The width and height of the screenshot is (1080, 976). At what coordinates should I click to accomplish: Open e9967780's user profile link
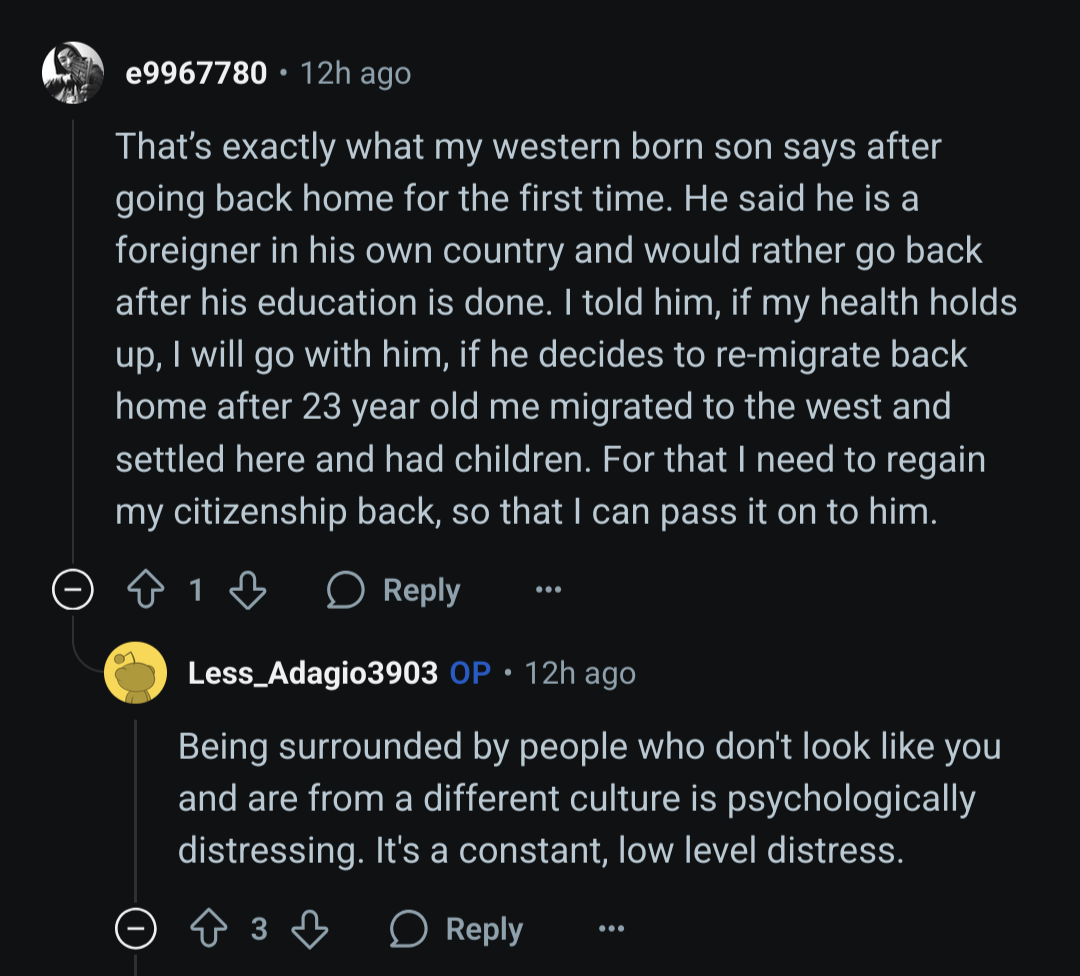point(196,73)
